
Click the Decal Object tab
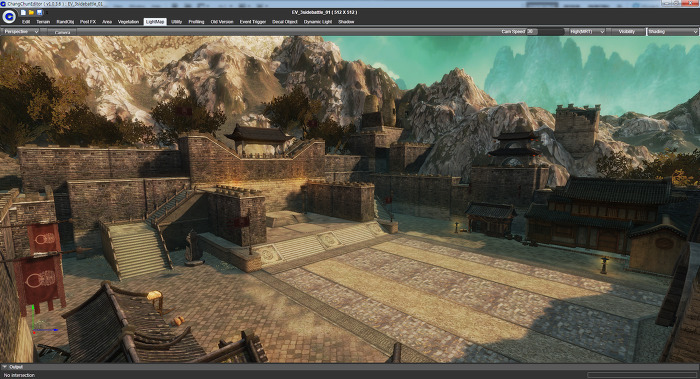pos(285,21)
